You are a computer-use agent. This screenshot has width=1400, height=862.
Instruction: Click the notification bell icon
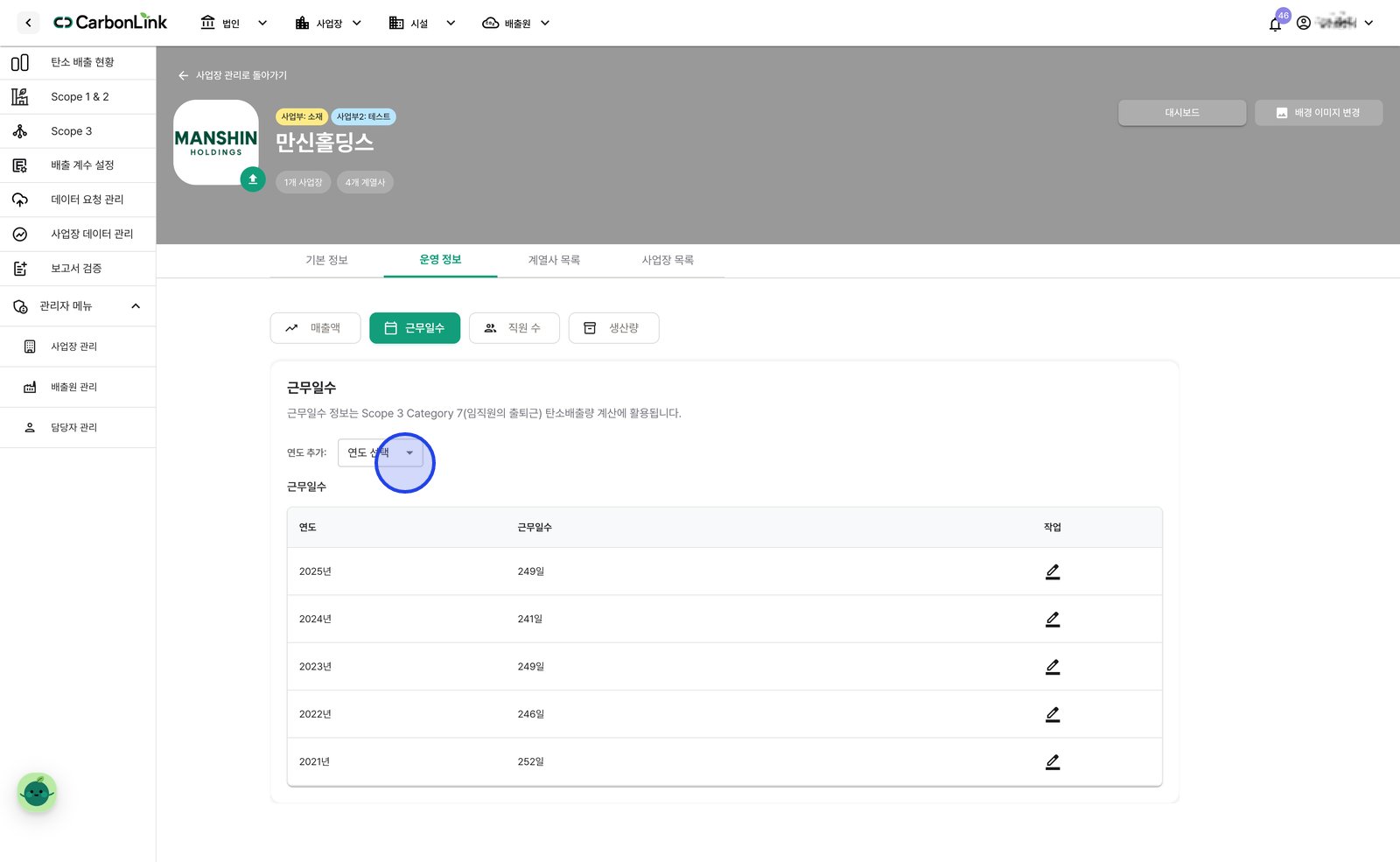tap(1275, 24)
